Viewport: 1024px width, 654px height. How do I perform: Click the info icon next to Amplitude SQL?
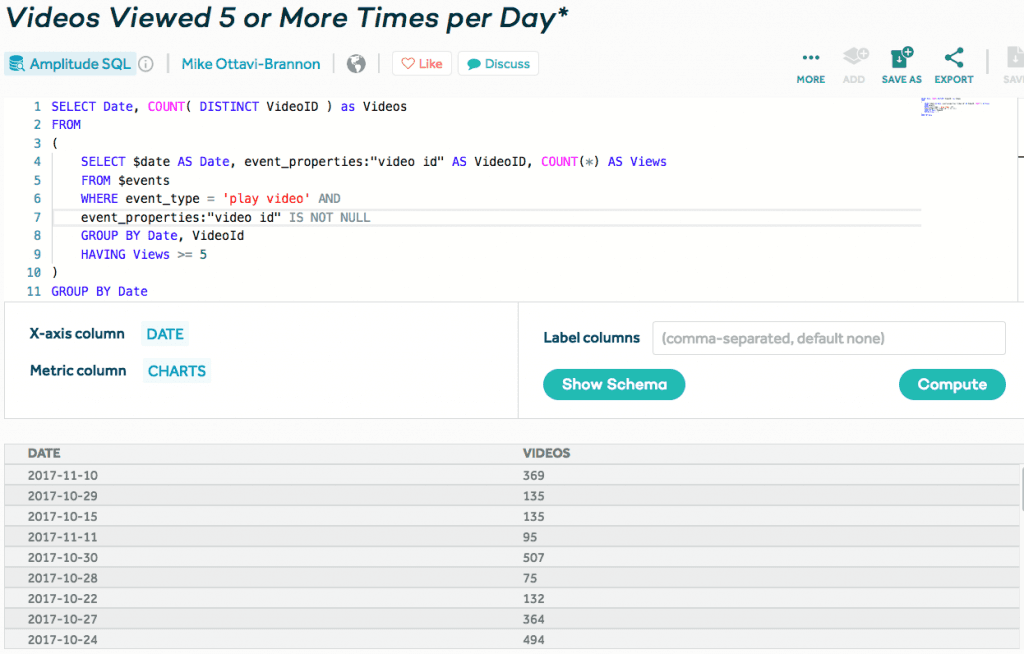tap(145, 63)
